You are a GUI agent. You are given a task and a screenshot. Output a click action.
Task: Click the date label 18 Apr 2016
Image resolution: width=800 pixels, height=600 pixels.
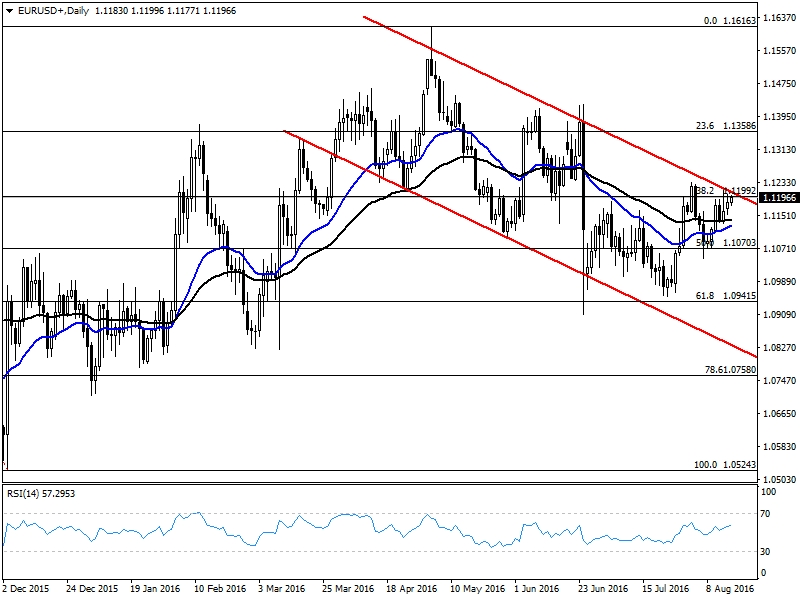coord(412,588)
